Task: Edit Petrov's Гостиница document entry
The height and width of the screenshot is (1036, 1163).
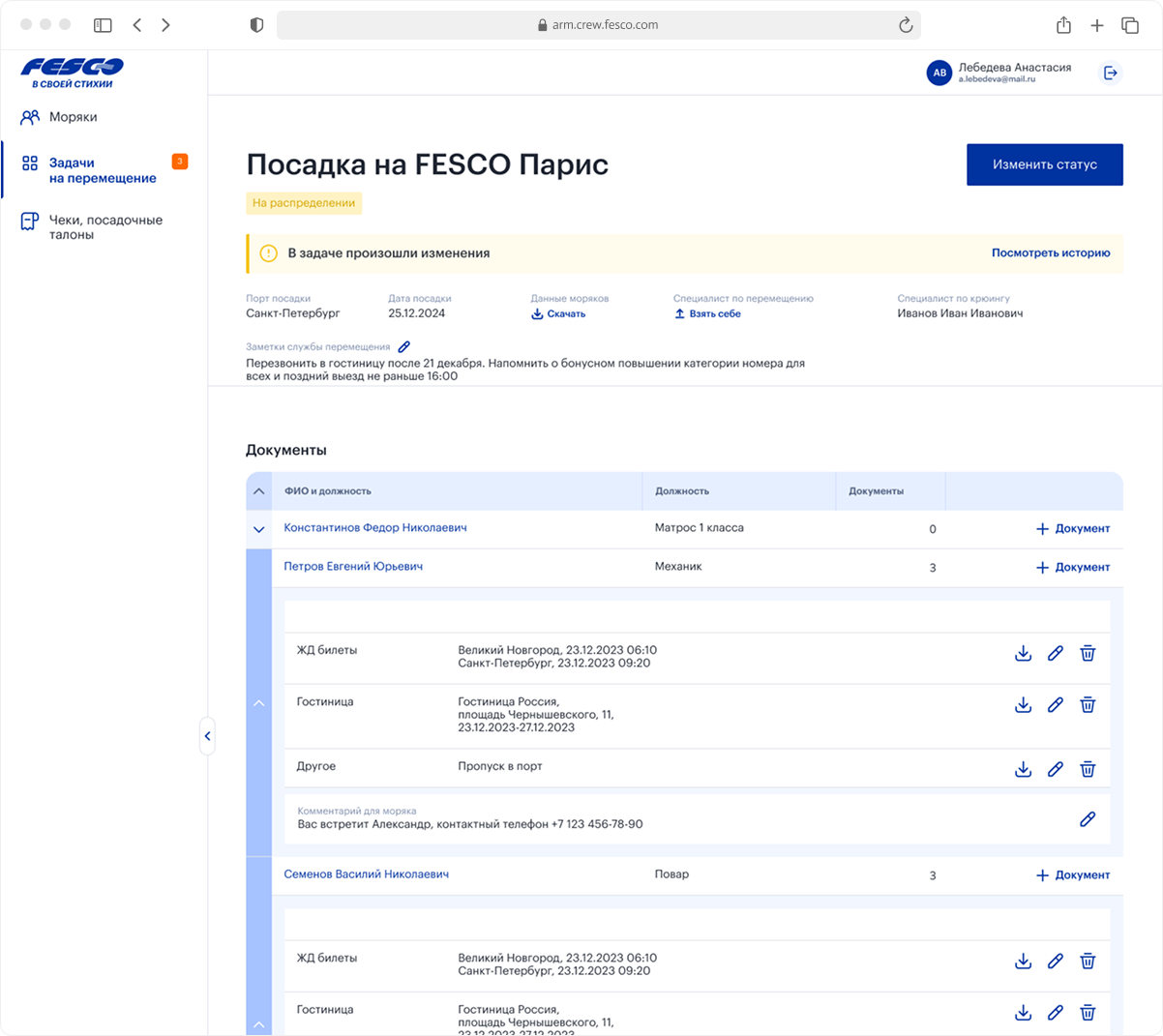Action: pos(1056,705)
